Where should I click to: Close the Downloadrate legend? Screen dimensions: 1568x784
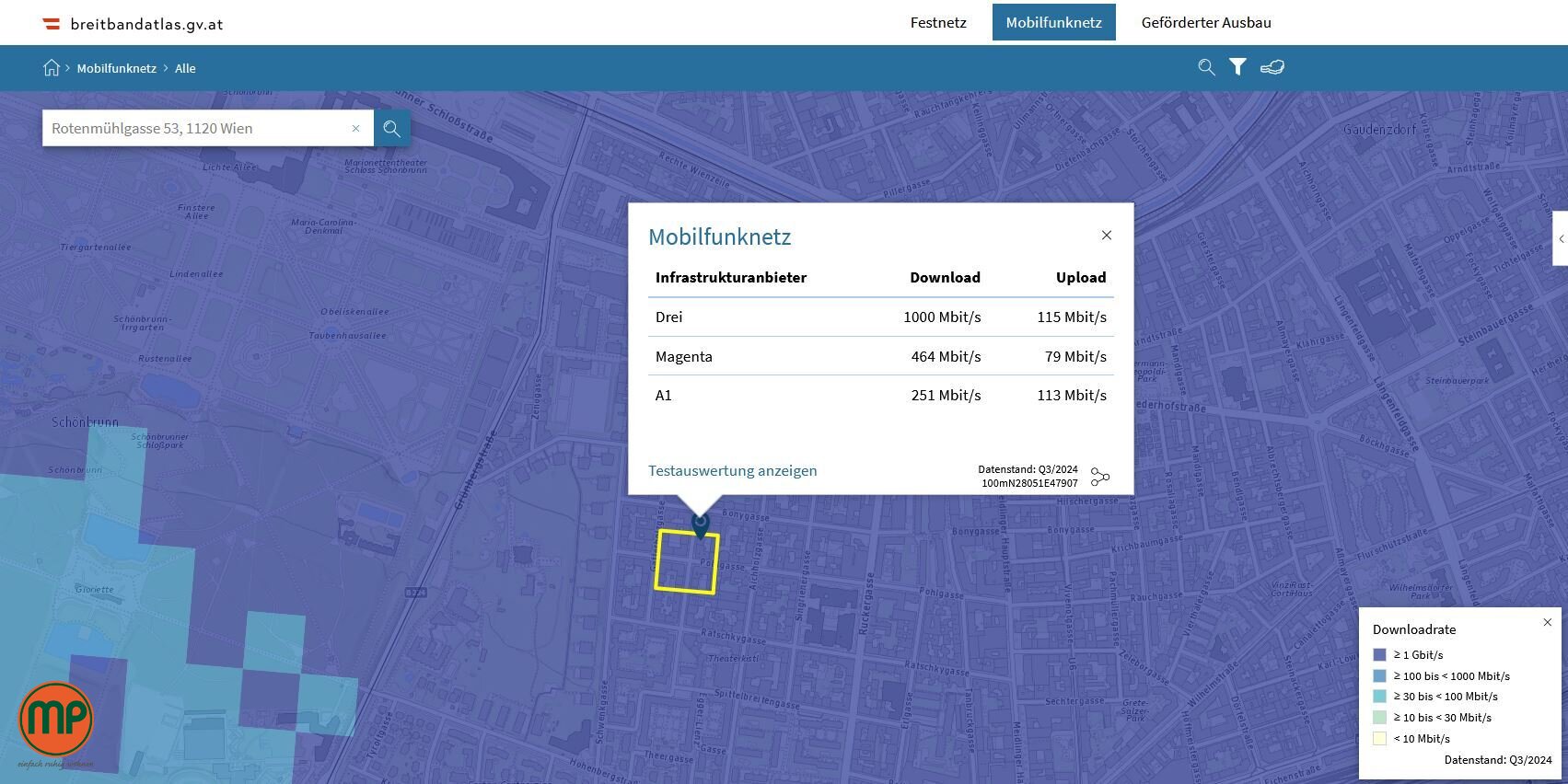tap(1548, 623)
